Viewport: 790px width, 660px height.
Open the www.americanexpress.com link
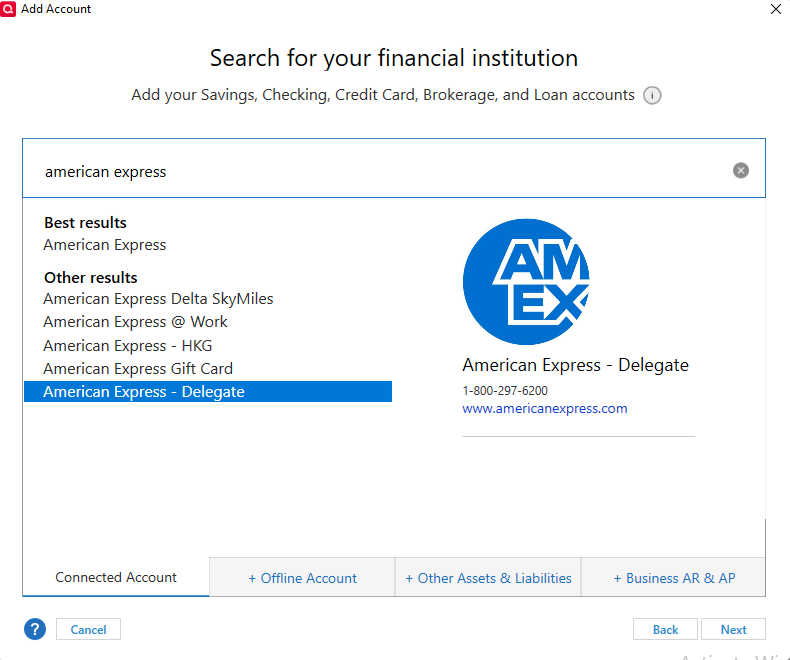click(545, 409)
